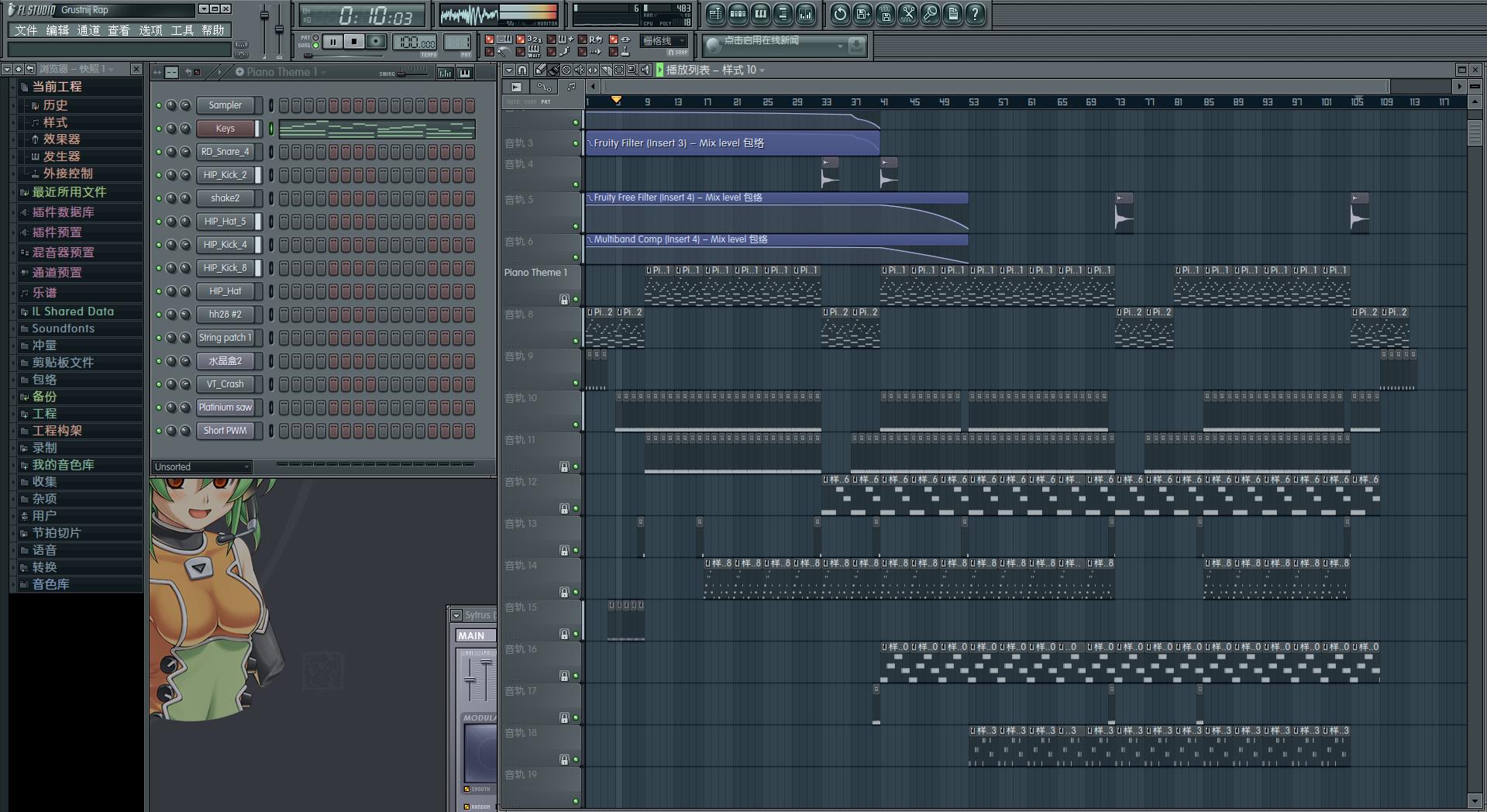Viewport: 1487px width, 812px height.
Task: Click the save new version icon
Action: [x=862, y=14]
